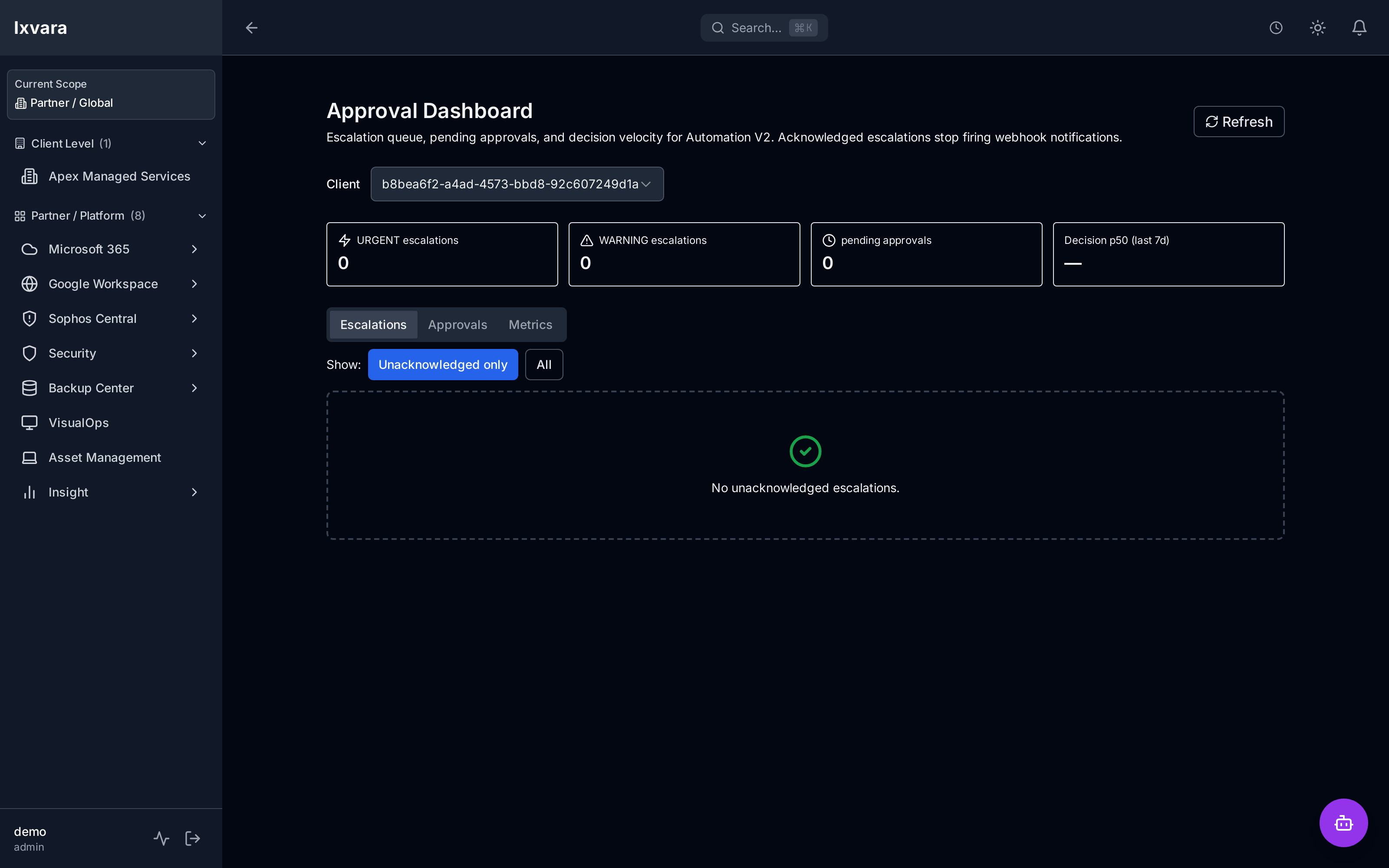
Task: Click the Google Workspace globe icon
Action: (x=29, y=283)
